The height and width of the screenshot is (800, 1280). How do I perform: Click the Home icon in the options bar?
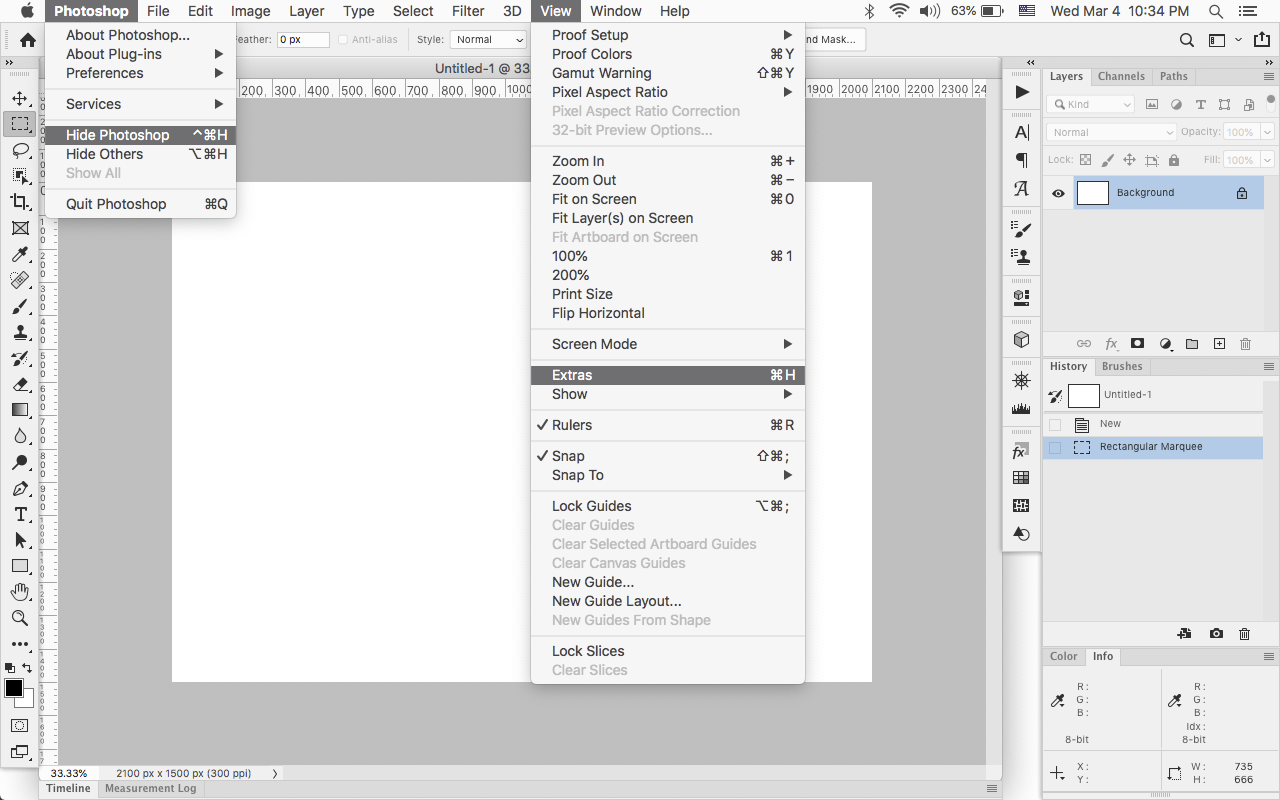28,40
